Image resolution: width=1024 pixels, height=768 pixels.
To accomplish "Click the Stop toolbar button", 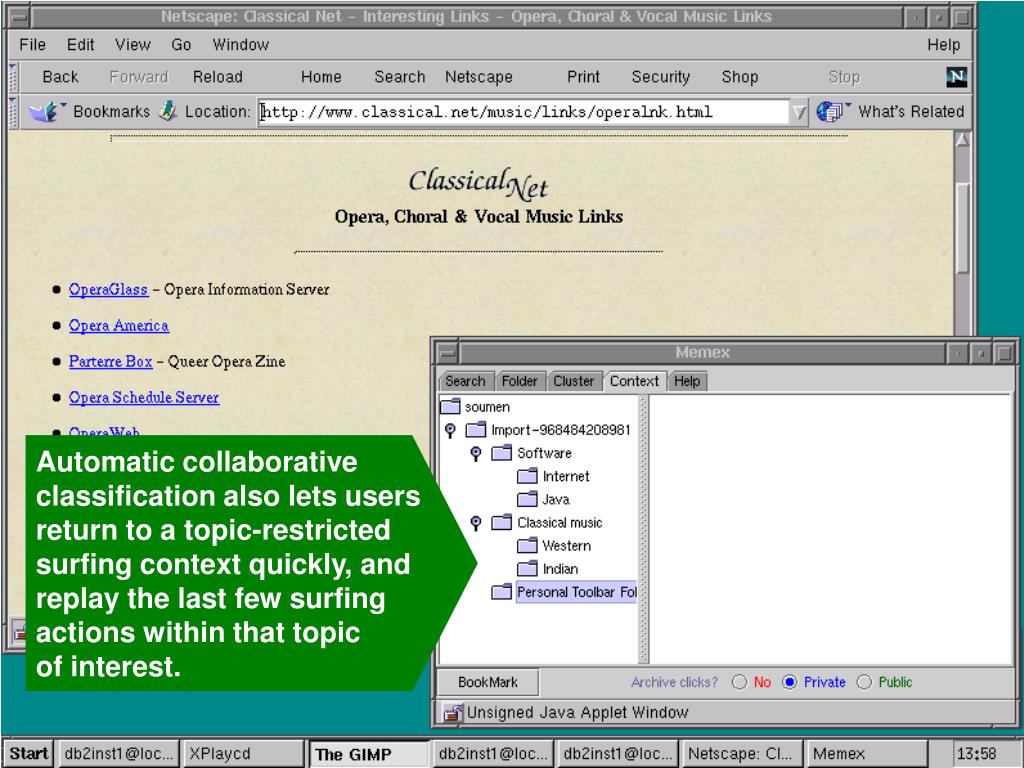I will [844, 77].
